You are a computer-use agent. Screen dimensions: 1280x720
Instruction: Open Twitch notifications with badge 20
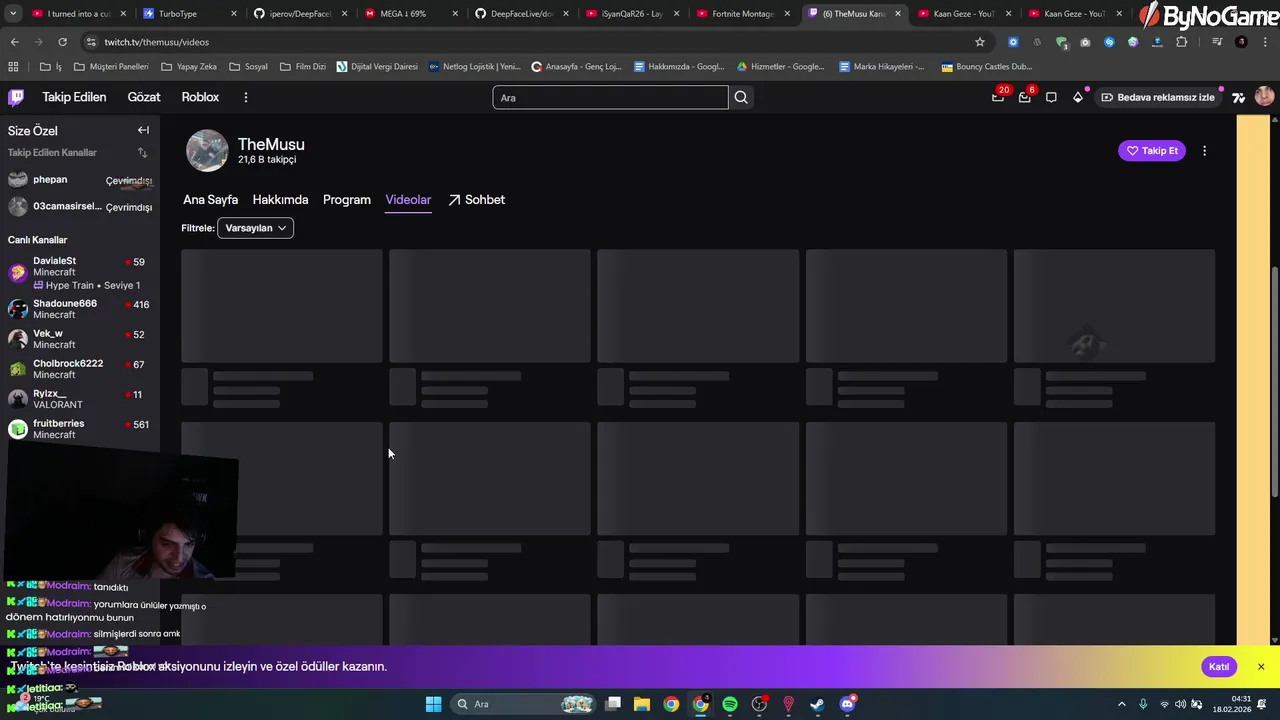click(x=999, y=96)
